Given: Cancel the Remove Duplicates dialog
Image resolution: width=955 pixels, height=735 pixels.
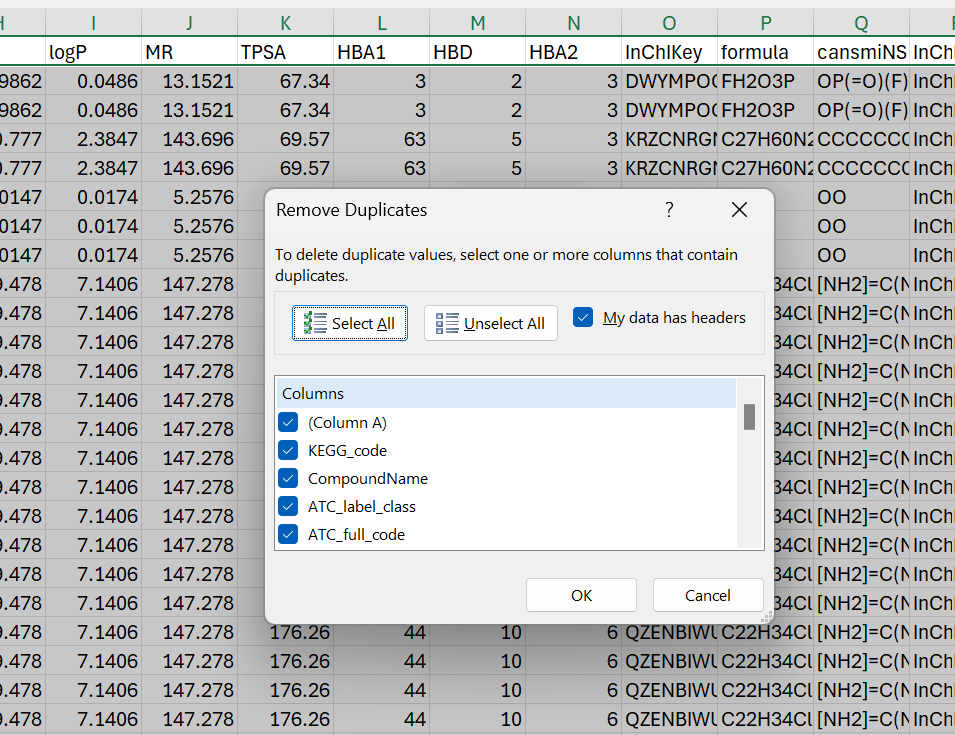Looking at the screenshot, I should pyautogui.click(x=708, y=595).
